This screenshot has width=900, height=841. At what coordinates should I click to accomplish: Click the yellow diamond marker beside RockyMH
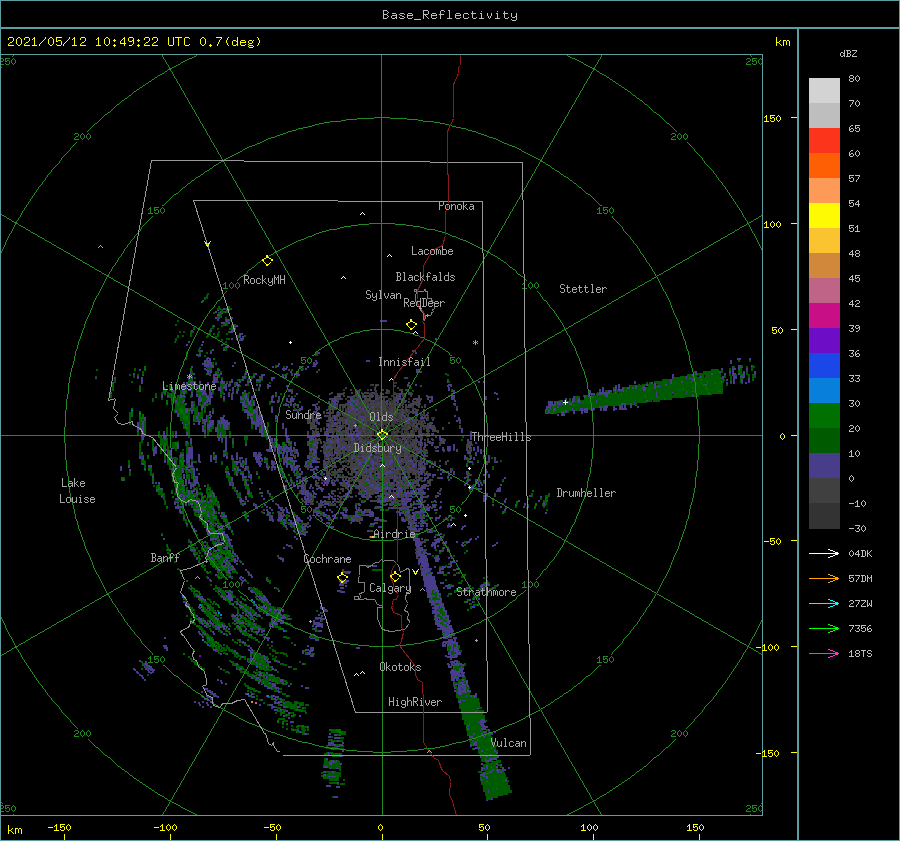[267, 261]
